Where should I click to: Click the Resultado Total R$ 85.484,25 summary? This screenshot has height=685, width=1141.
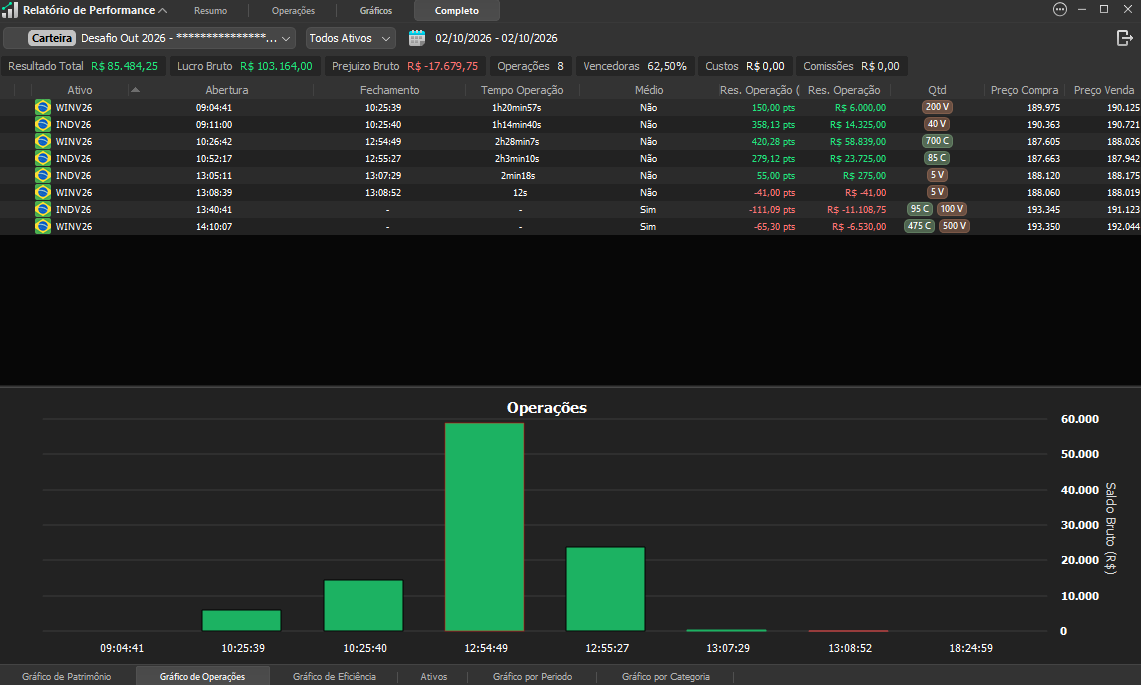(83, 66)
